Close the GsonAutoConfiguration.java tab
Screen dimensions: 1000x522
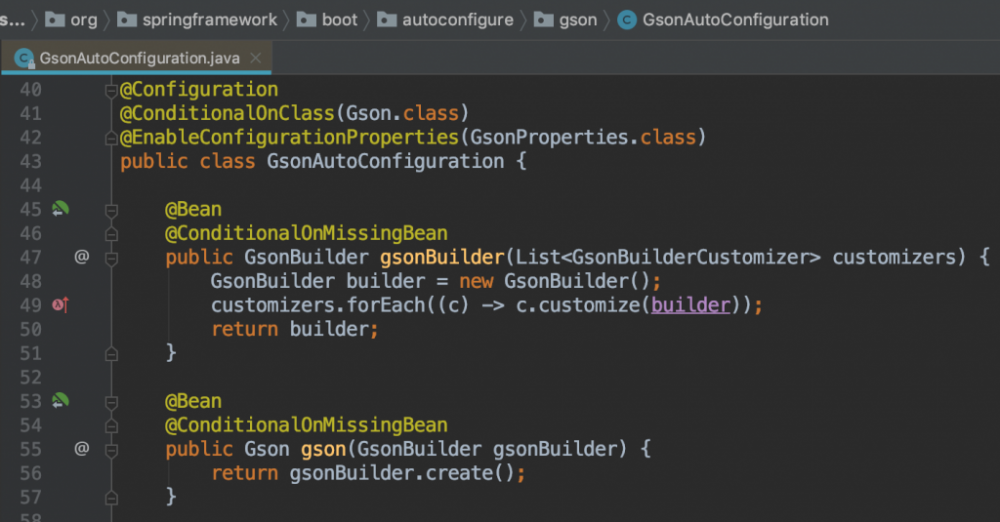coord(257,58)
